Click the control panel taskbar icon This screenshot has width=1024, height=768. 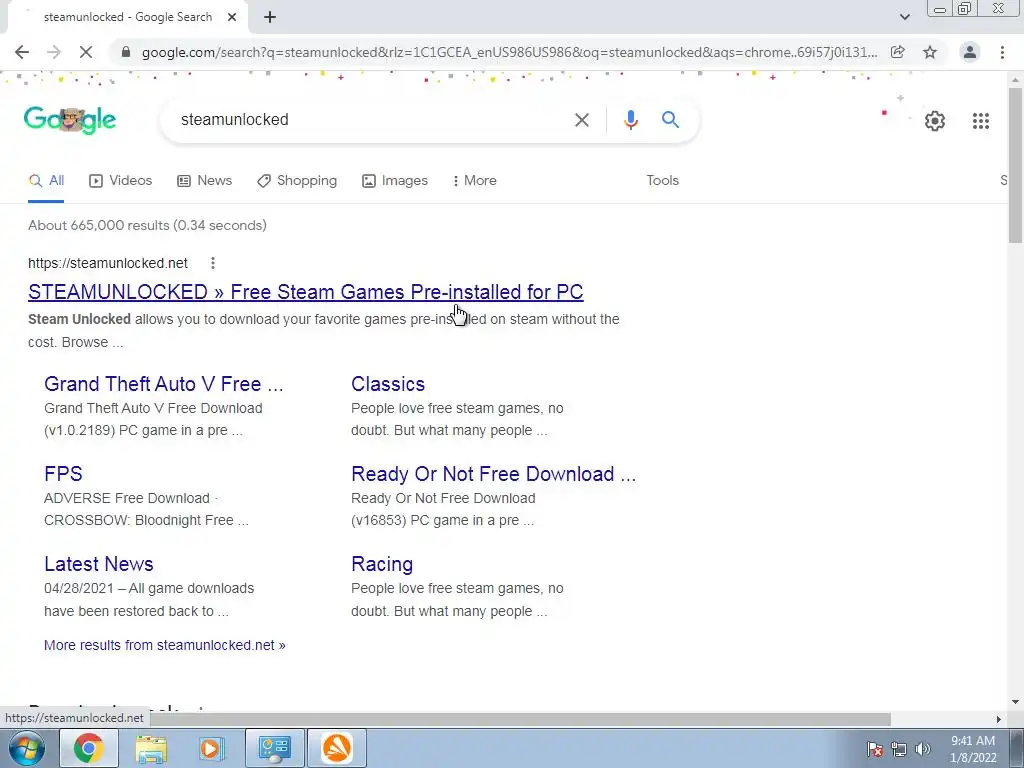click(x=274, y=748)
